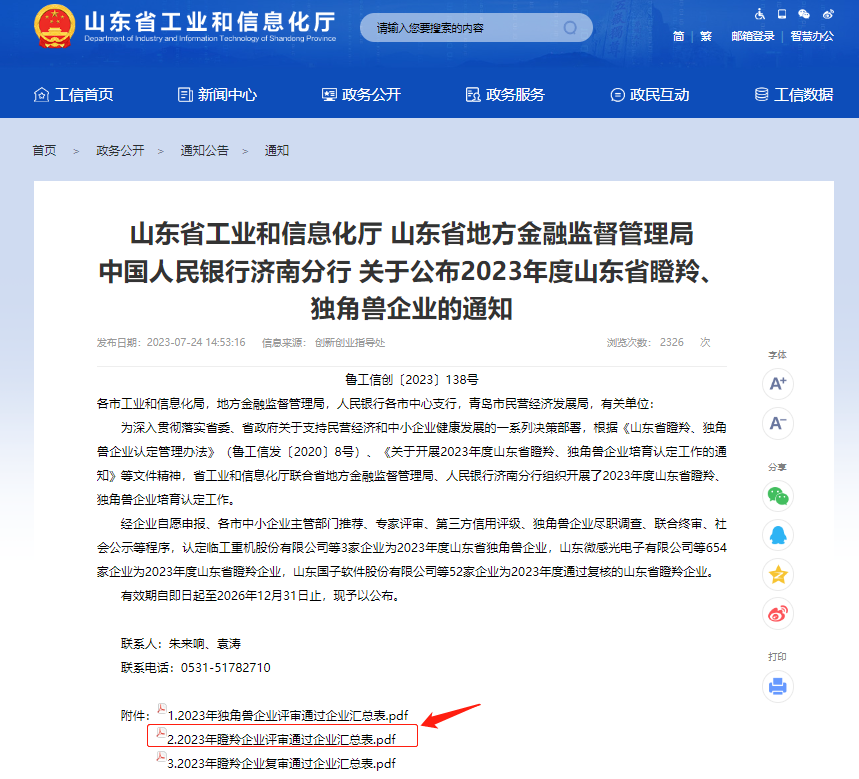Click the 字体 label in sidebar
This screenshot has height=779, width=859.
coord(777,355)
